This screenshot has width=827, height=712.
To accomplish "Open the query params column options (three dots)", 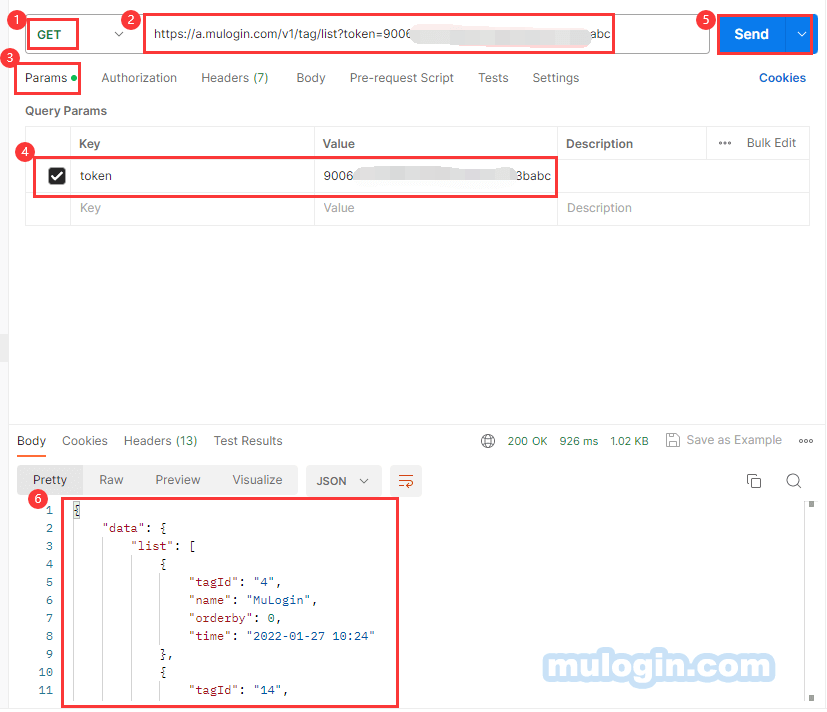I will coord(725,143).
